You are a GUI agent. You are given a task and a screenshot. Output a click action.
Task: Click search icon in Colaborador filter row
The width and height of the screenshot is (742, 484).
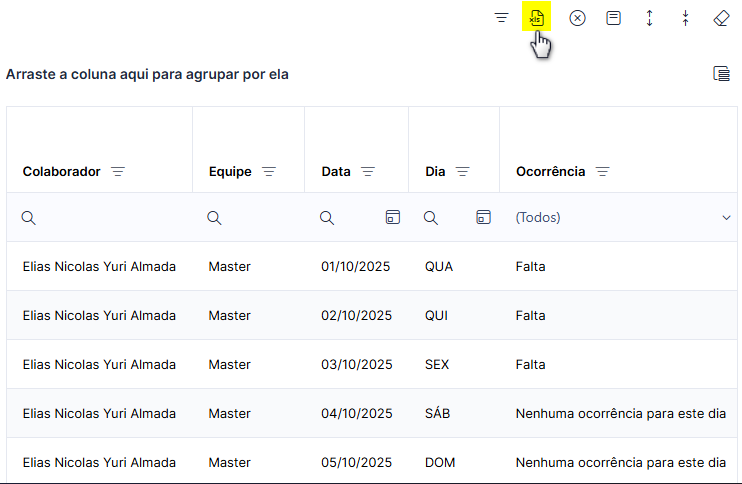click(28, 218)
